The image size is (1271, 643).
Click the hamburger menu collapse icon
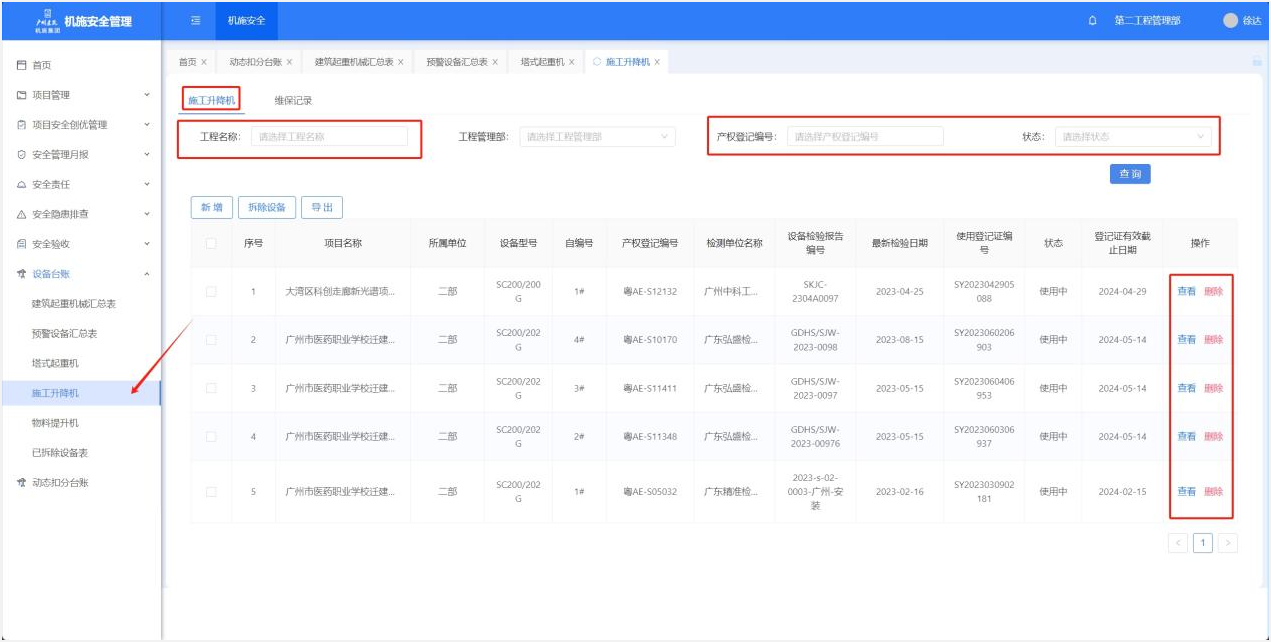tap(195, 20)
